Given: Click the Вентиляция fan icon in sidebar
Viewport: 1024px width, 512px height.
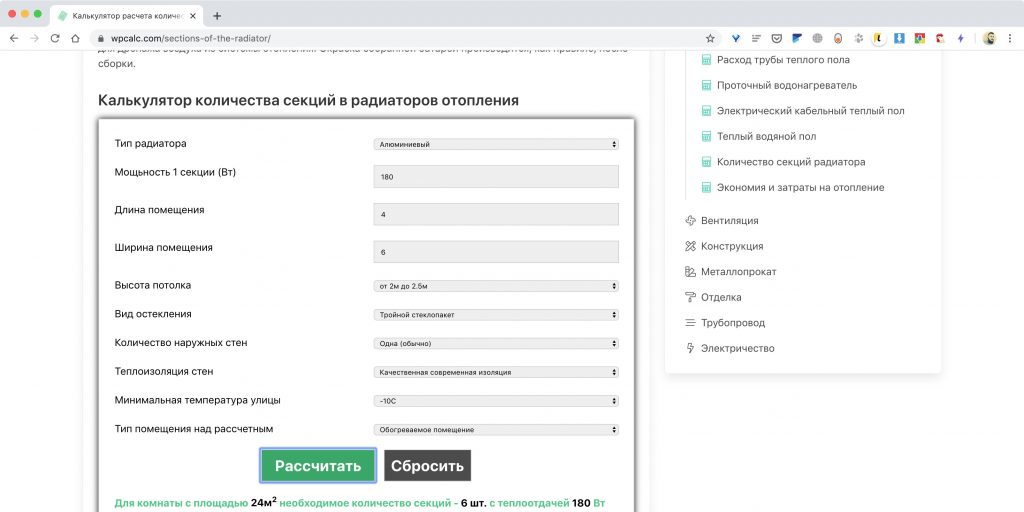Looking at the screenshot, I should [690, 220].
